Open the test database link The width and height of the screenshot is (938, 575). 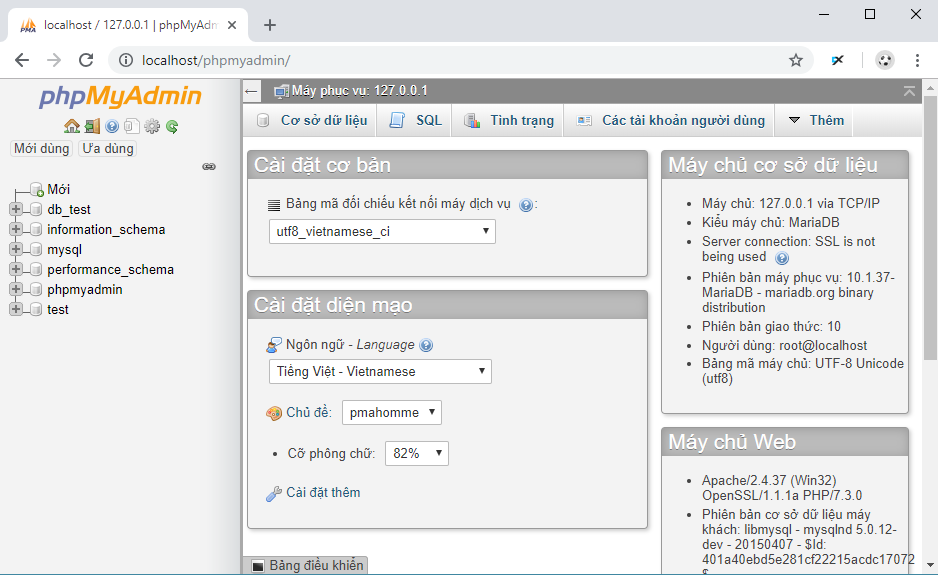58,310
